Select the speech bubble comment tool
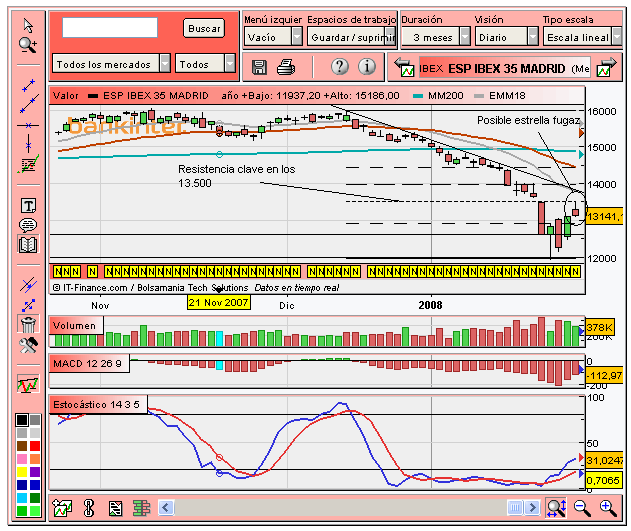This screenshot has height=531, width=631. click(28, 225)
